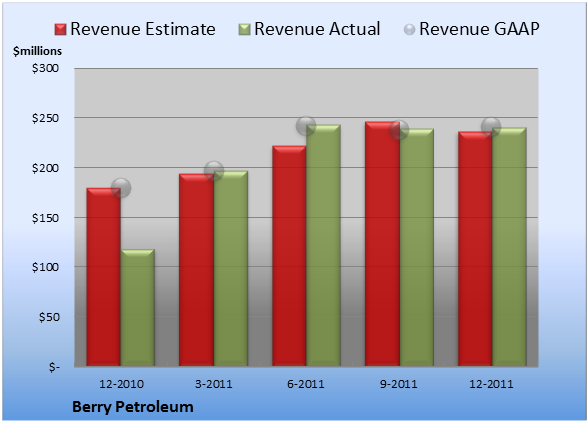Select the green actual bar for 9-2011

point(416,247)
